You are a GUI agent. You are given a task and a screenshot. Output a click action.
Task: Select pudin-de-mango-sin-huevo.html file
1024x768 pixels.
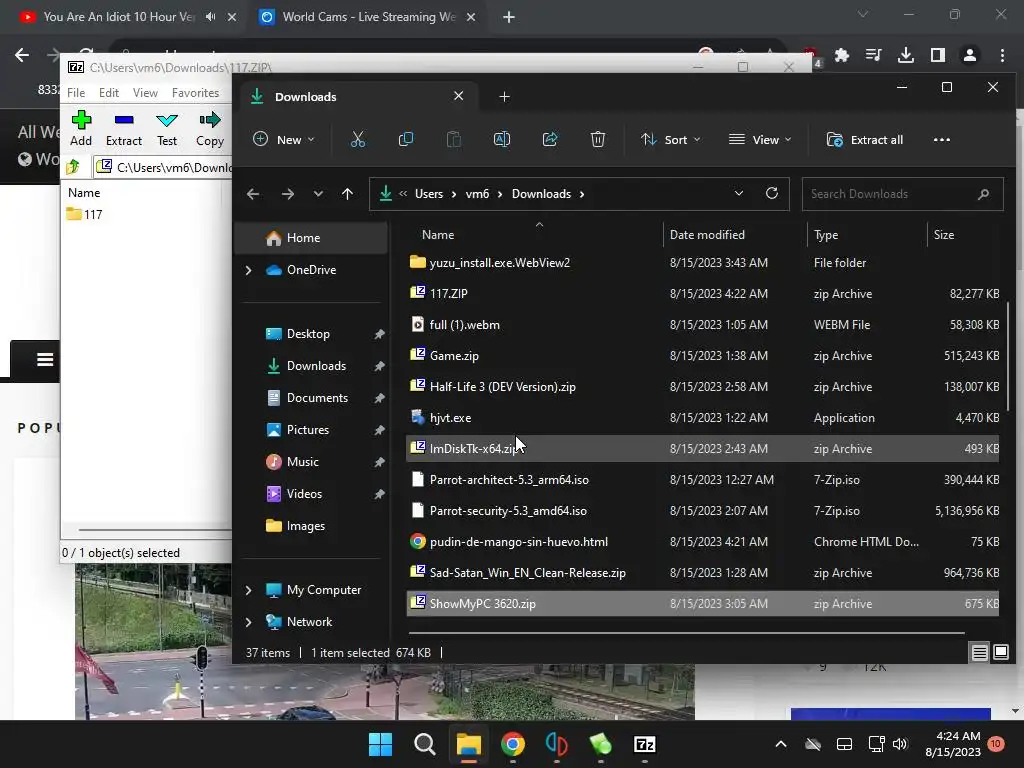tap(703, 542)
